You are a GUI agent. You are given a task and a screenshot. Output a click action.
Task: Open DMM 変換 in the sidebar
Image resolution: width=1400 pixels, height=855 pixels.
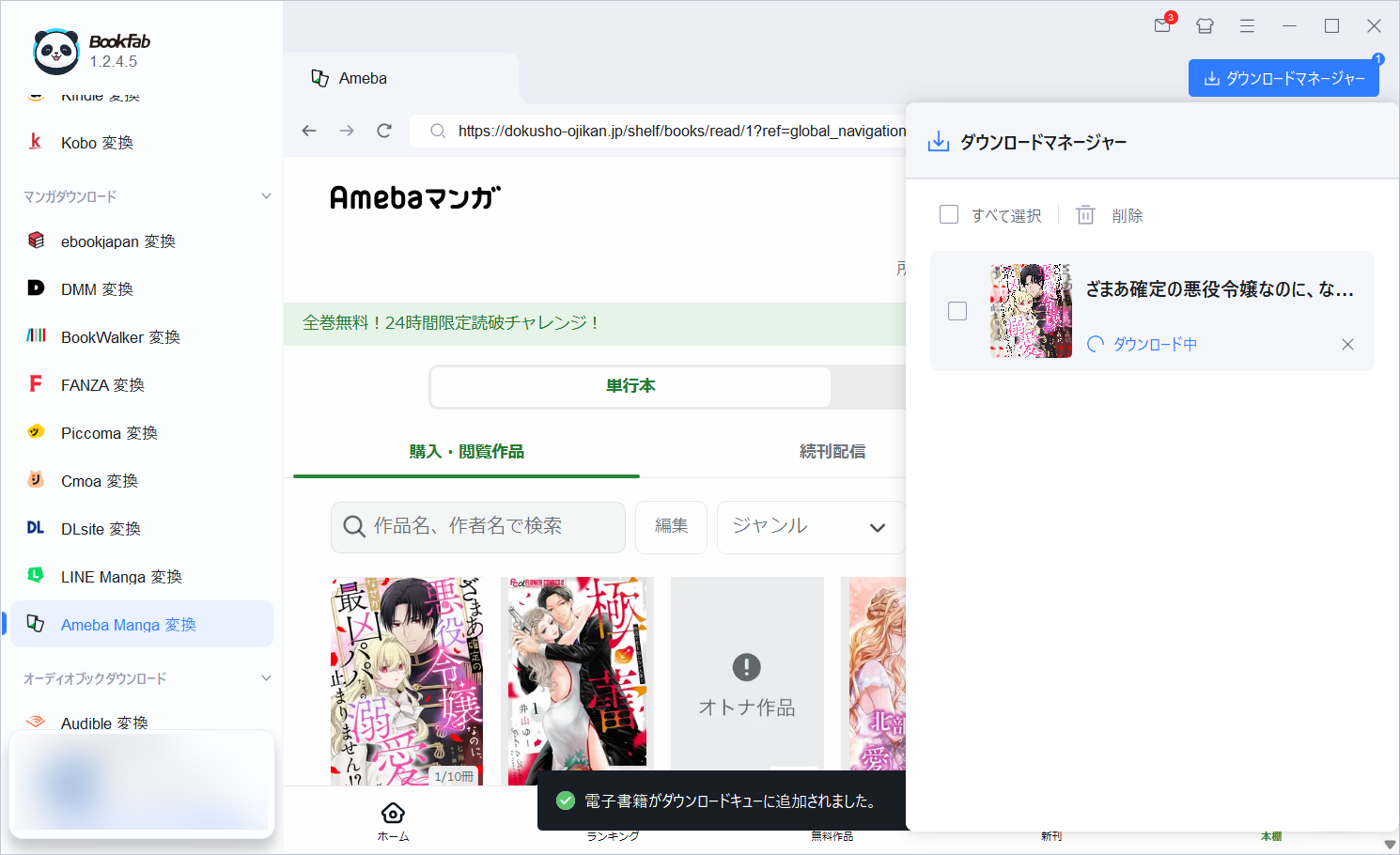pos(141,289)
